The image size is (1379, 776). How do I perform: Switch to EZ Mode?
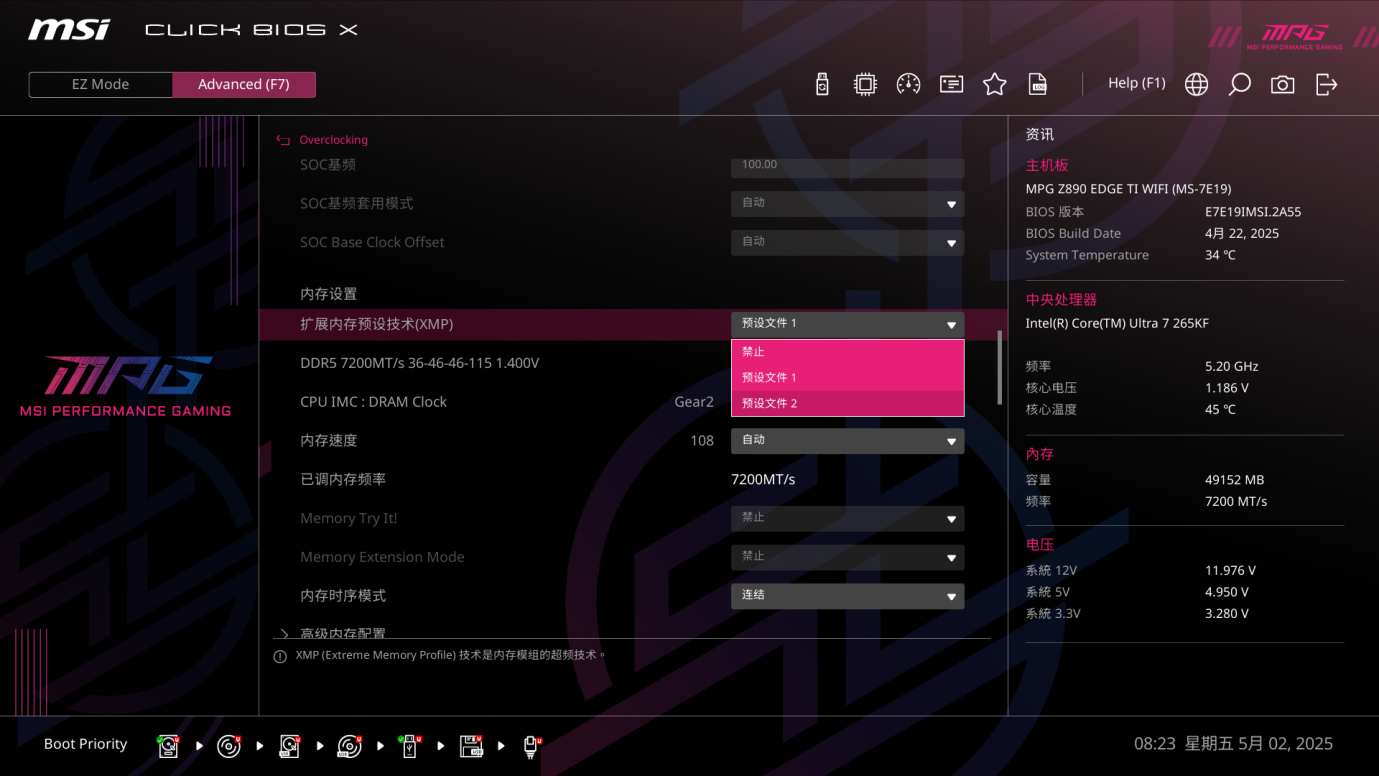[x=100, y=85]
